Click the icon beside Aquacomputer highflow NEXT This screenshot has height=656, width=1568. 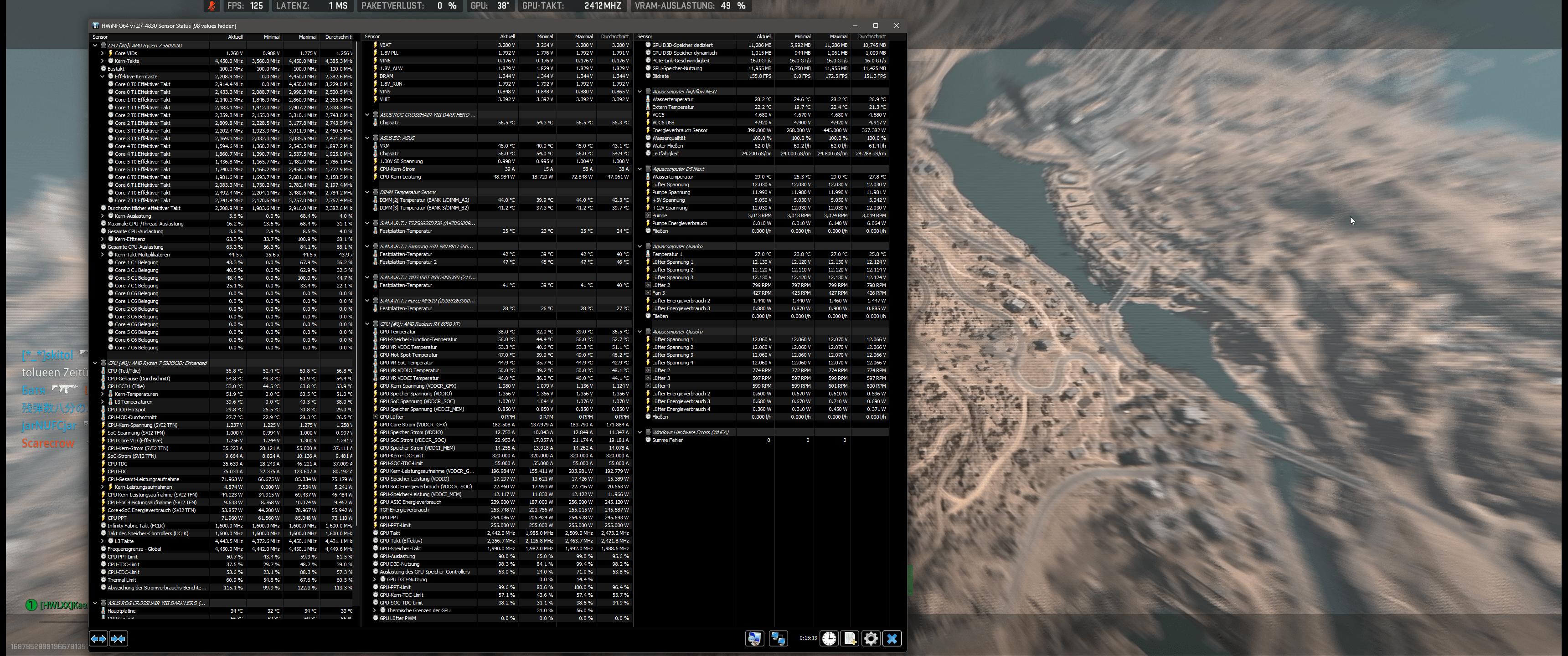(x=648, y=91)
